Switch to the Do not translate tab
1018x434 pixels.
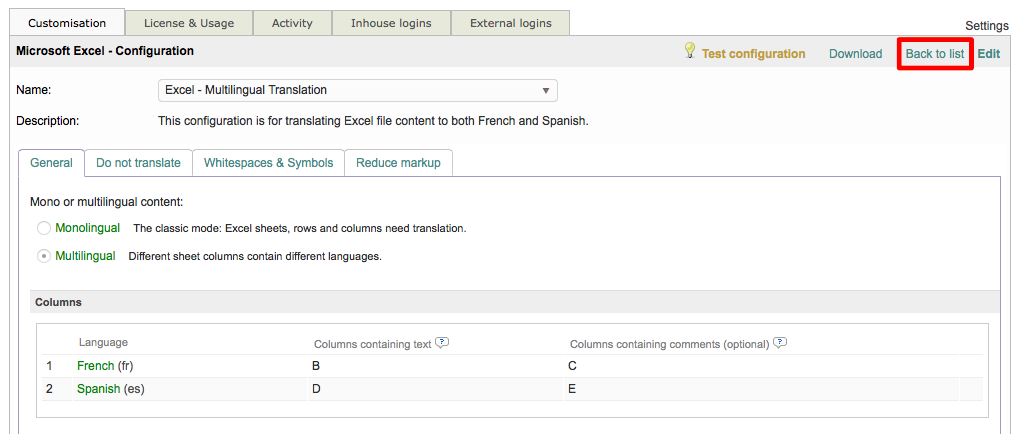(x=138, y=163)
